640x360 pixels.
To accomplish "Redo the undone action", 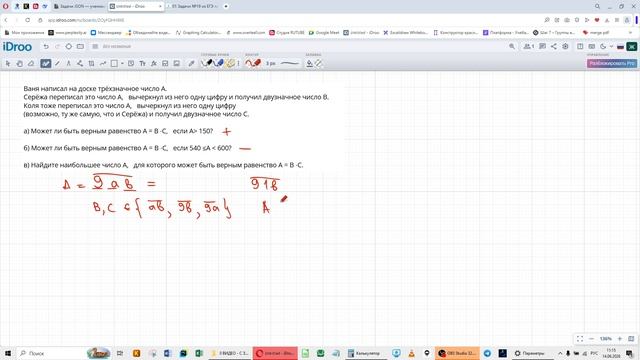I will [57, 47].
